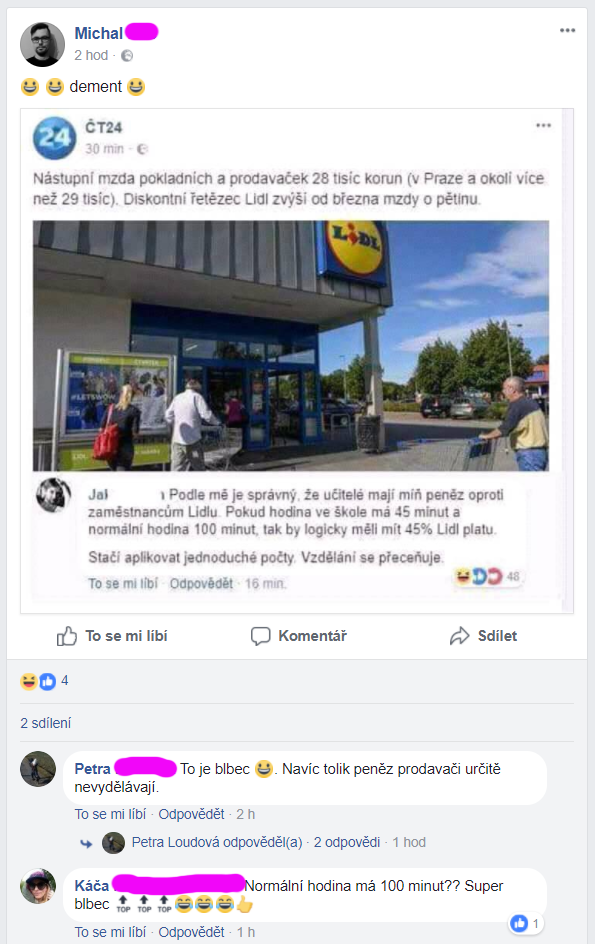Viewport: 595px width, 944px height.
Task: Click the Komentář speech bubble button
Action: click(x=299, y=636)
